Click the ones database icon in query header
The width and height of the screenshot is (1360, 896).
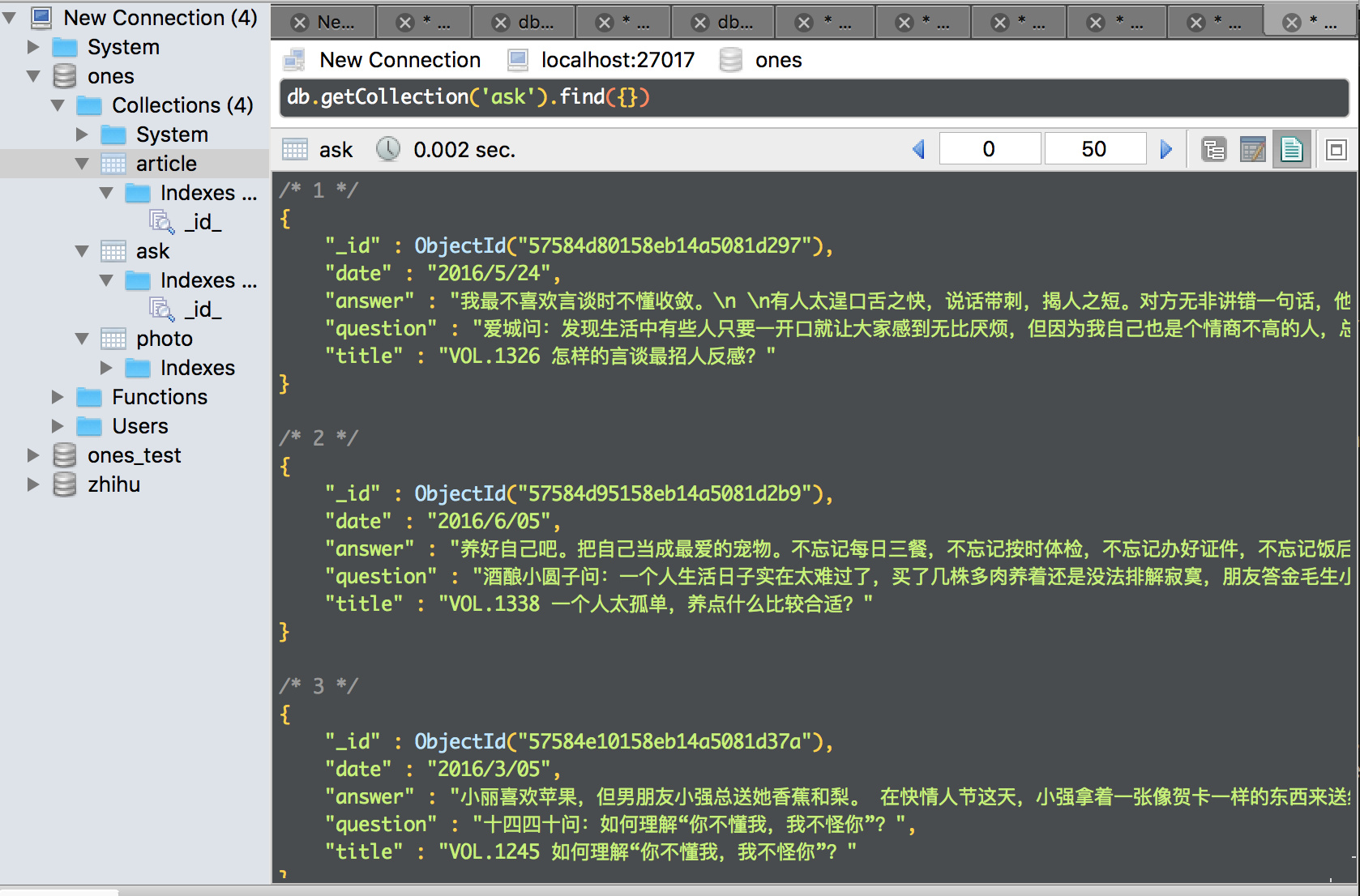[731, 60]
